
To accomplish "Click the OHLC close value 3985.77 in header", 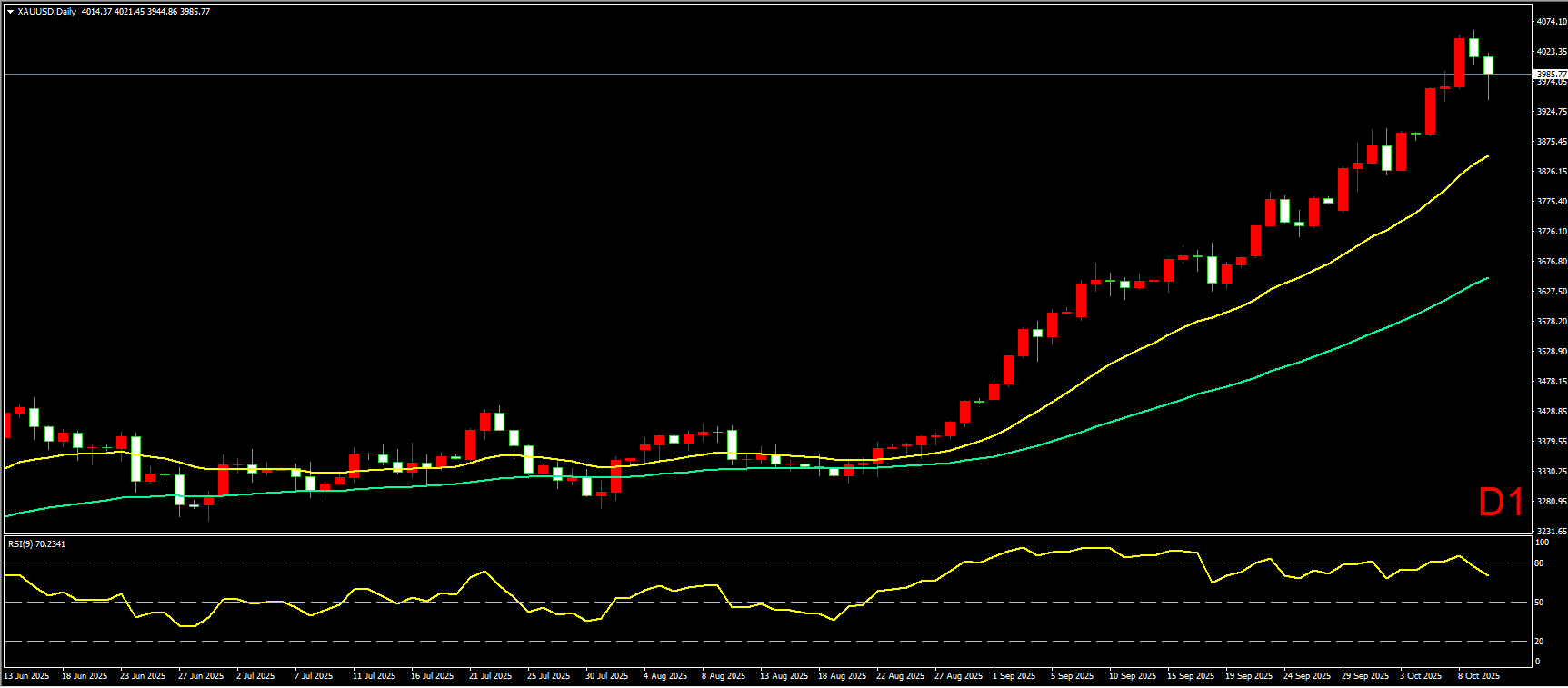I will (x=195, y=12).
